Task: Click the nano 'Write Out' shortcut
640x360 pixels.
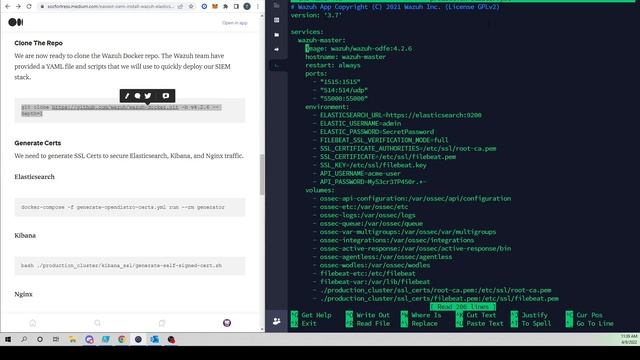Action: point(368,315)
